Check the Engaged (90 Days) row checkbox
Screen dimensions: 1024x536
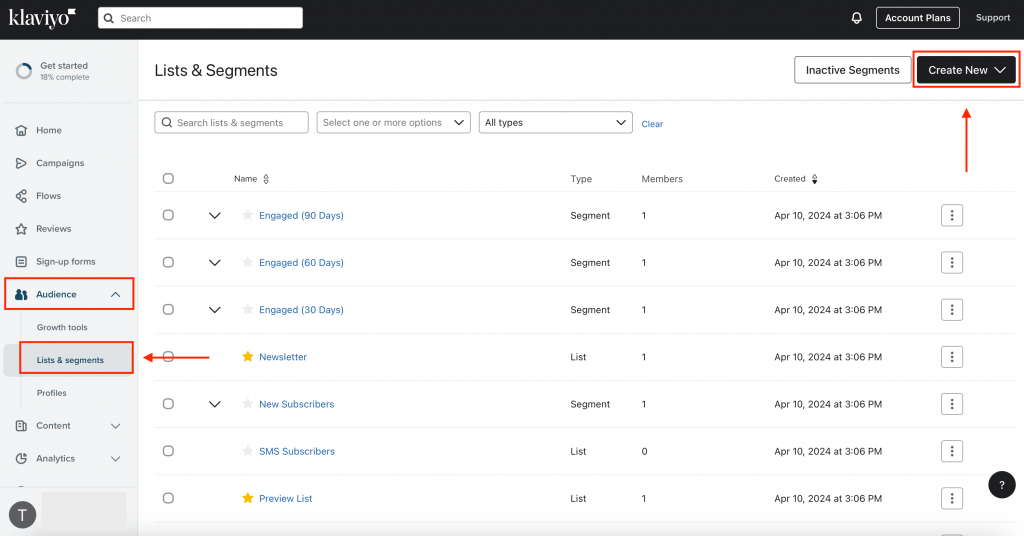168,215
